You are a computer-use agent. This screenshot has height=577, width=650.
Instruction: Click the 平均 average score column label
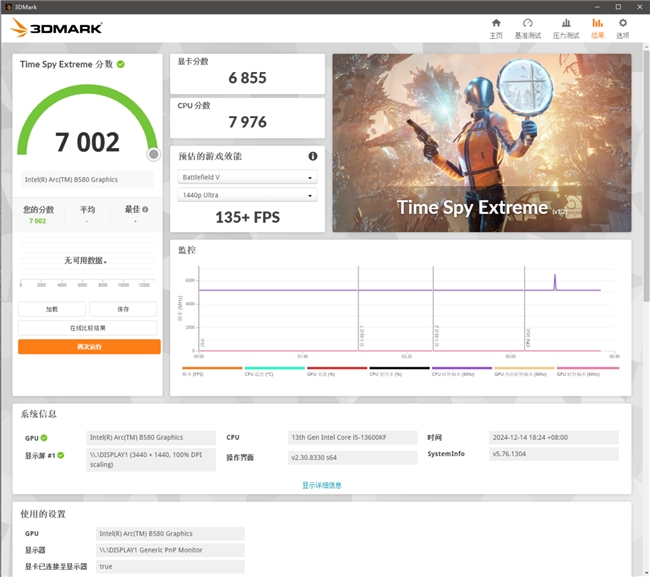(x=87, y=209)
